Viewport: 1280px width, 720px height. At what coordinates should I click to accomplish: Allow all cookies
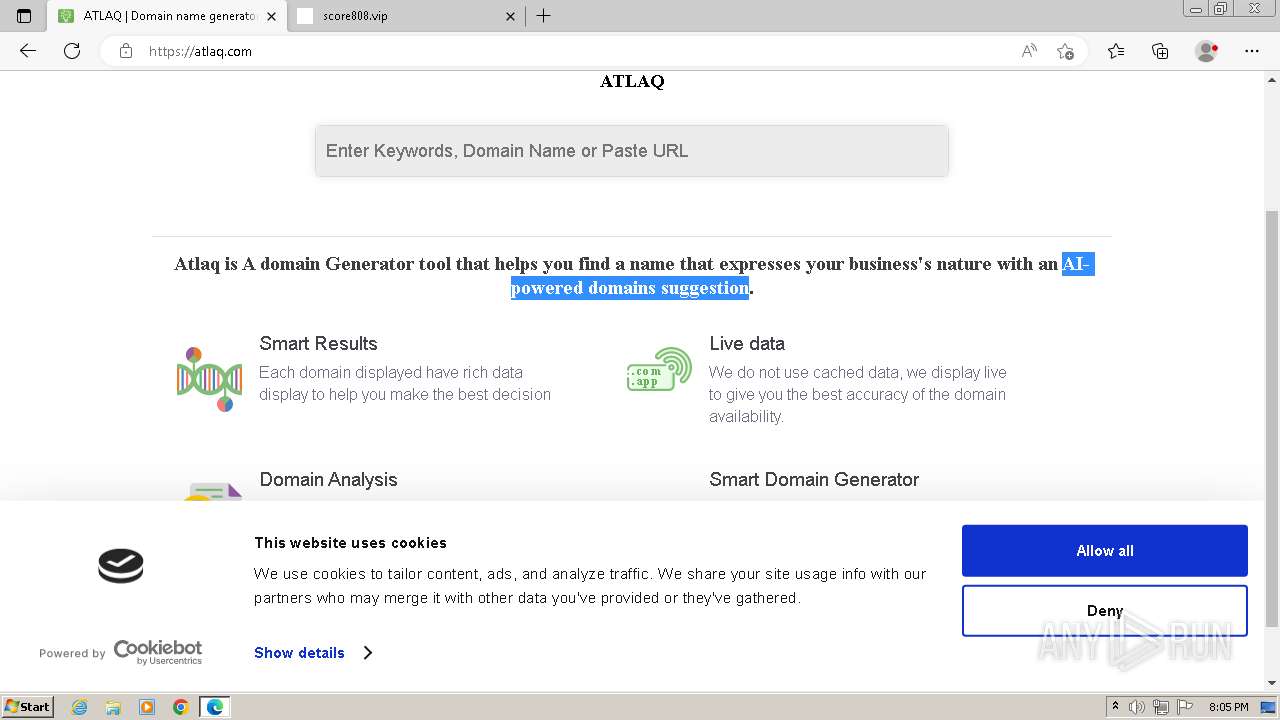tap(1105, 551)
